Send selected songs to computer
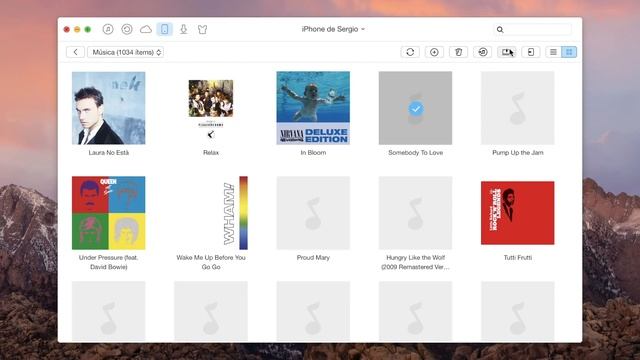The width and height of the screenshot is (640, 360). [507, 52]
